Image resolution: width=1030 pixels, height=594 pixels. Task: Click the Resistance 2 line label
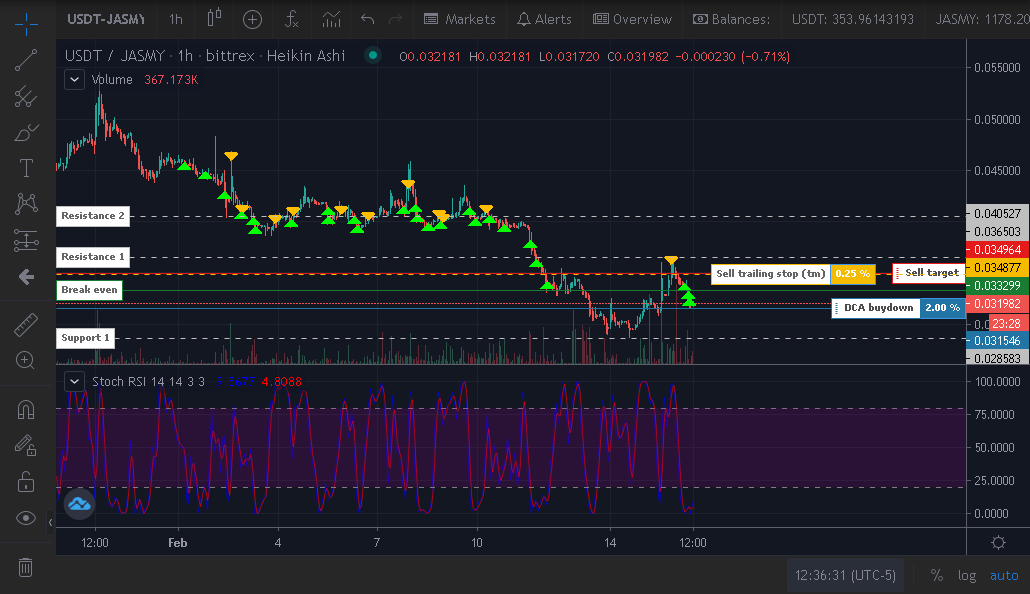tap(93, 216)
